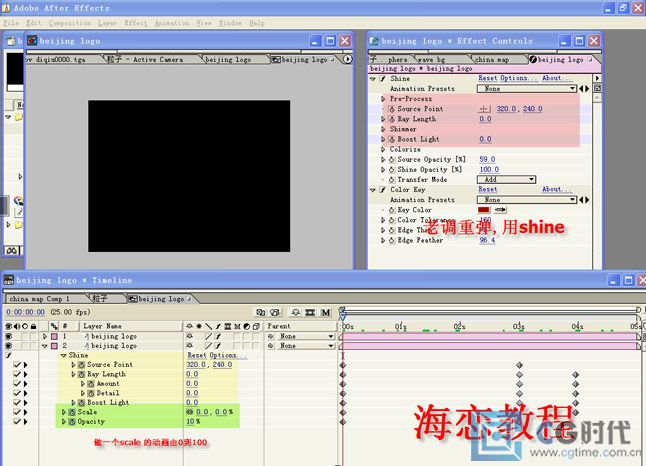Toggle keyframe checkbox for Boost Light row
The height and width of the screenshot is (466, 646).
[x=17, y=403]
